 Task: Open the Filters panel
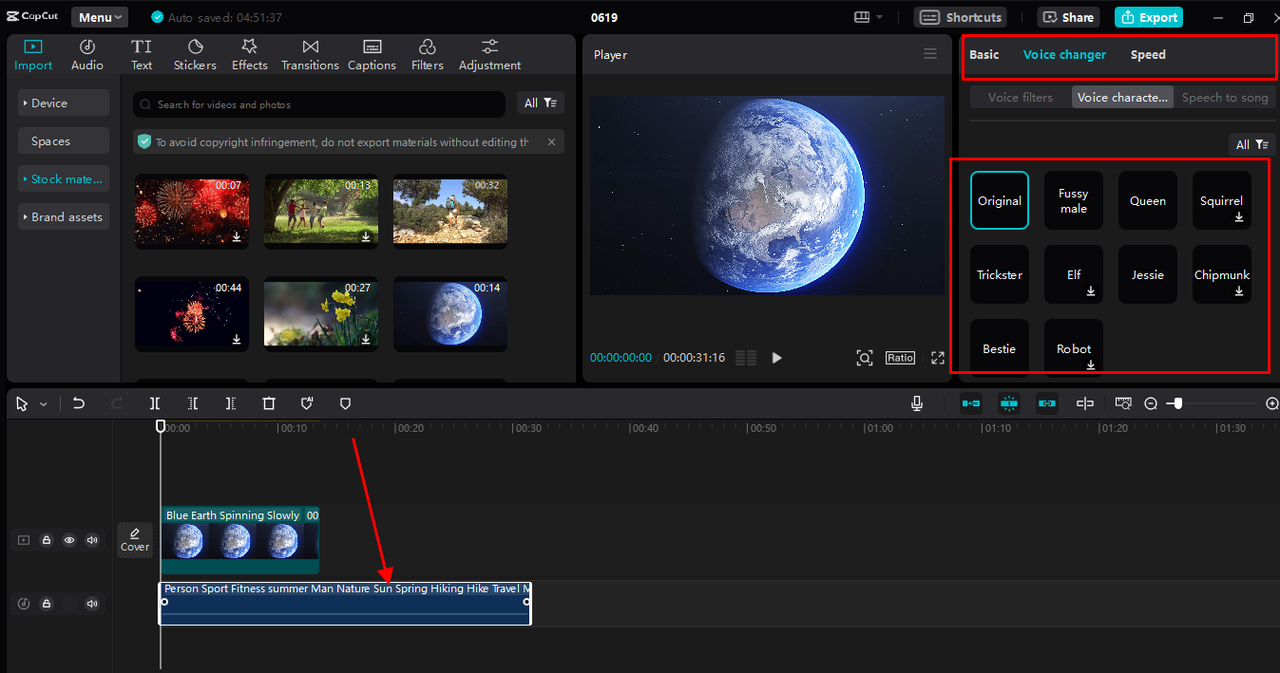[x=427, y=55]
